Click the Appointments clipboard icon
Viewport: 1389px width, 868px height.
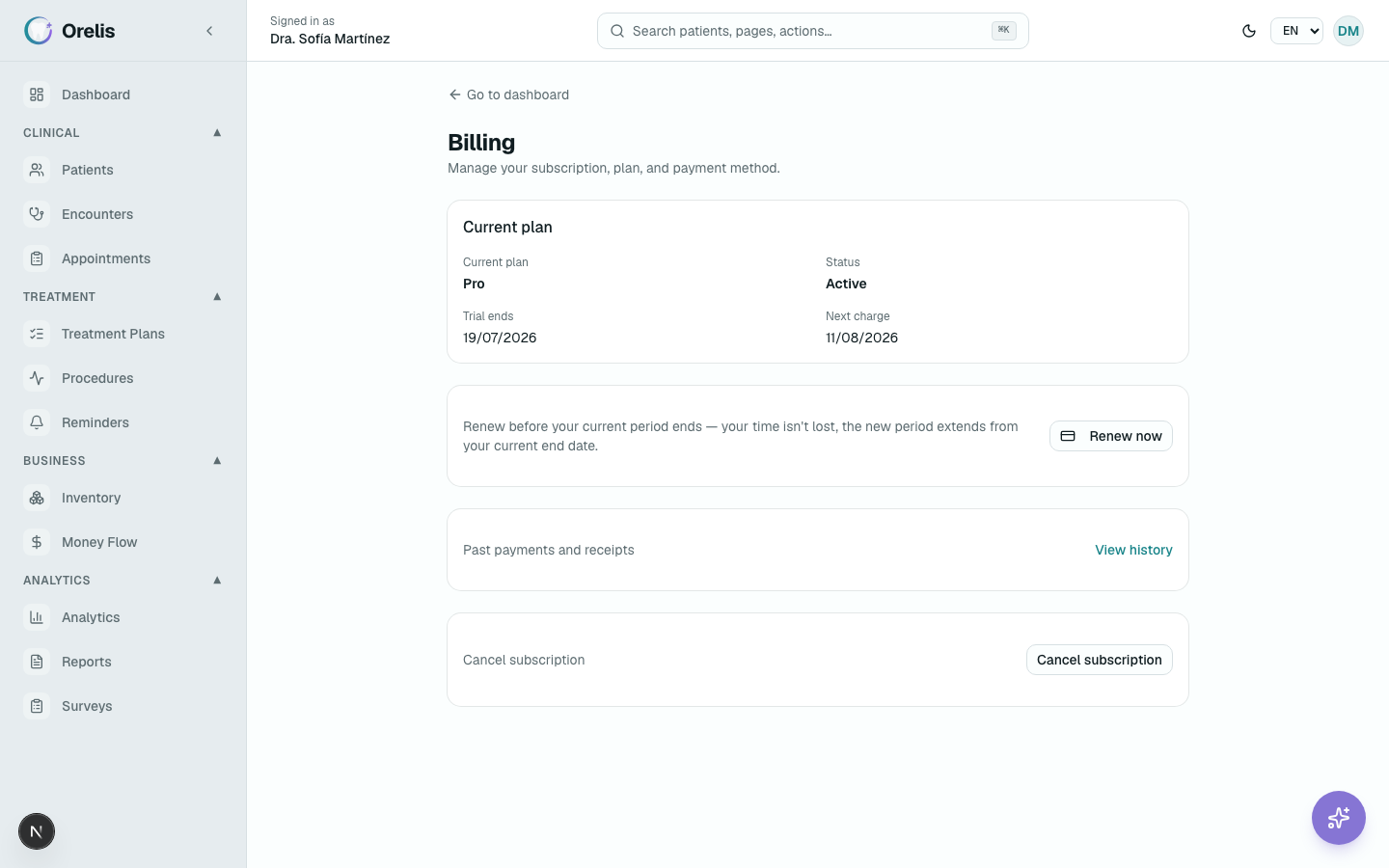click(37, 258)
